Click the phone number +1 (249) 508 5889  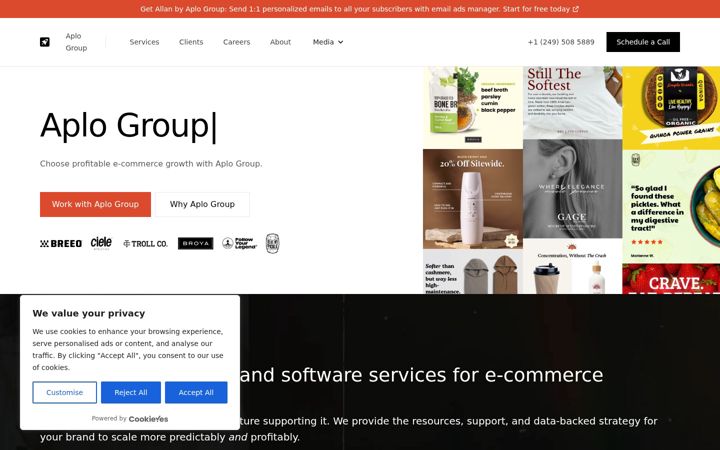click(x=561, y=42)
